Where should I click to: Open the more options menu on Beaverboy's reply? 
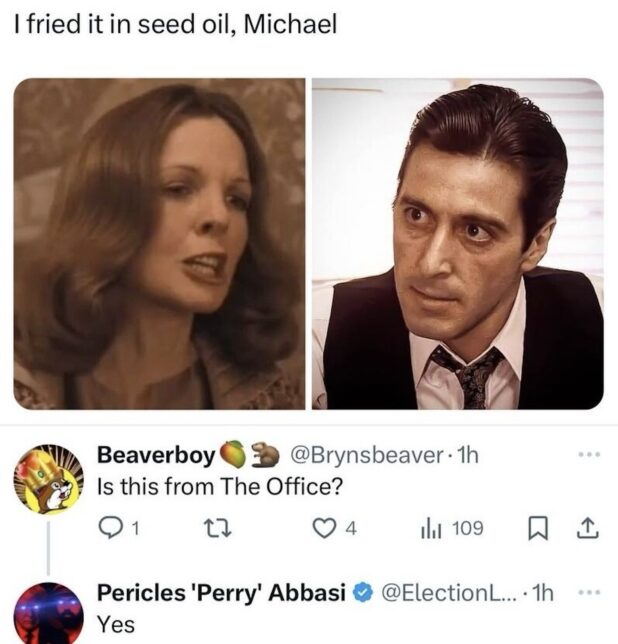(x=592, y=455)
